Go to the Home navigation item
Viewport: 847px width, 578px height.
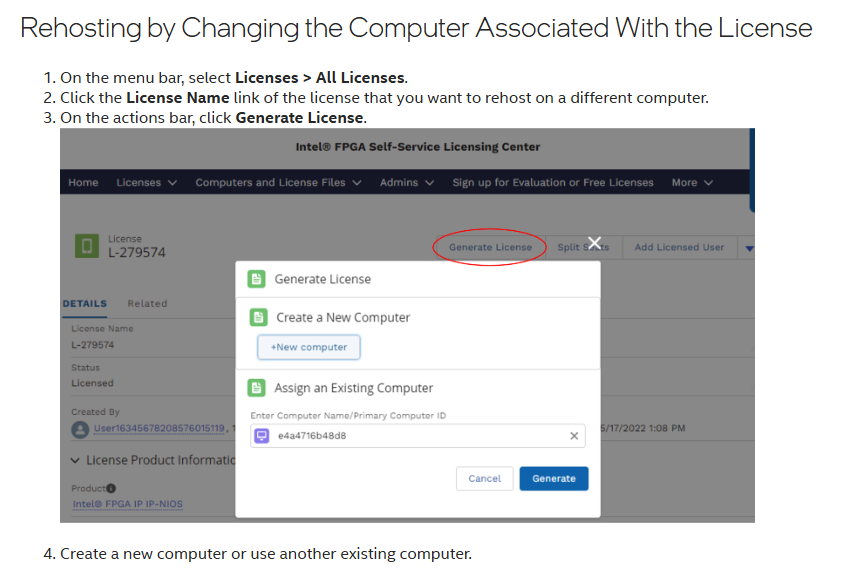pos(83,183)
